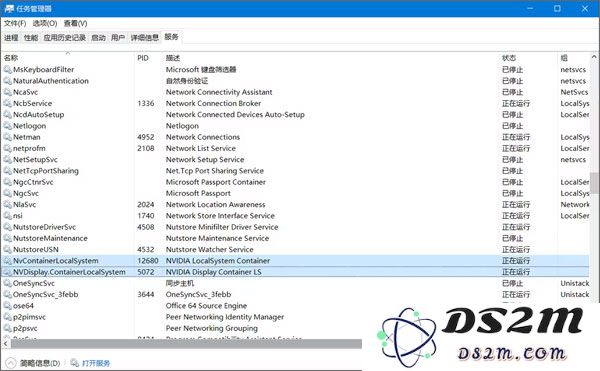The image size is (600, 371).
Task: Click the NaturalAuthentication service gear icon
Action: point(7,81)
